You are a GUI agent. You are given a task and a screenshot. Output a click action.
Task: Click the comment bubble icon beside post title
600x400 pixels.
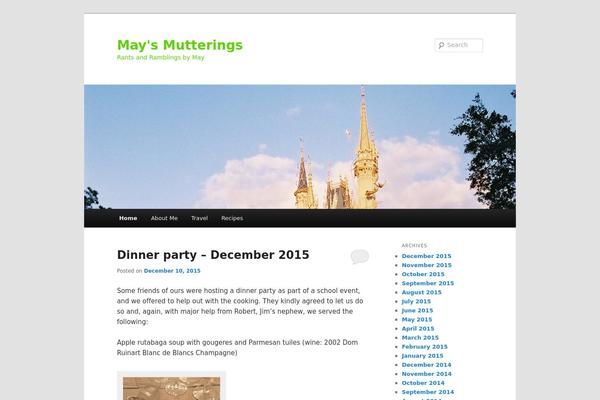pos(360,256)
